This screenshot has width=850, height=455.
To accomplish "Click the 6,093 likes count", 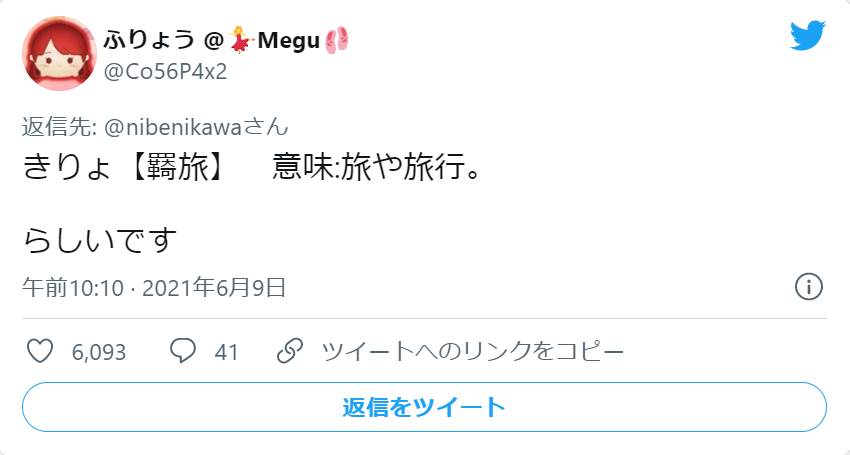I will (99, 353).
